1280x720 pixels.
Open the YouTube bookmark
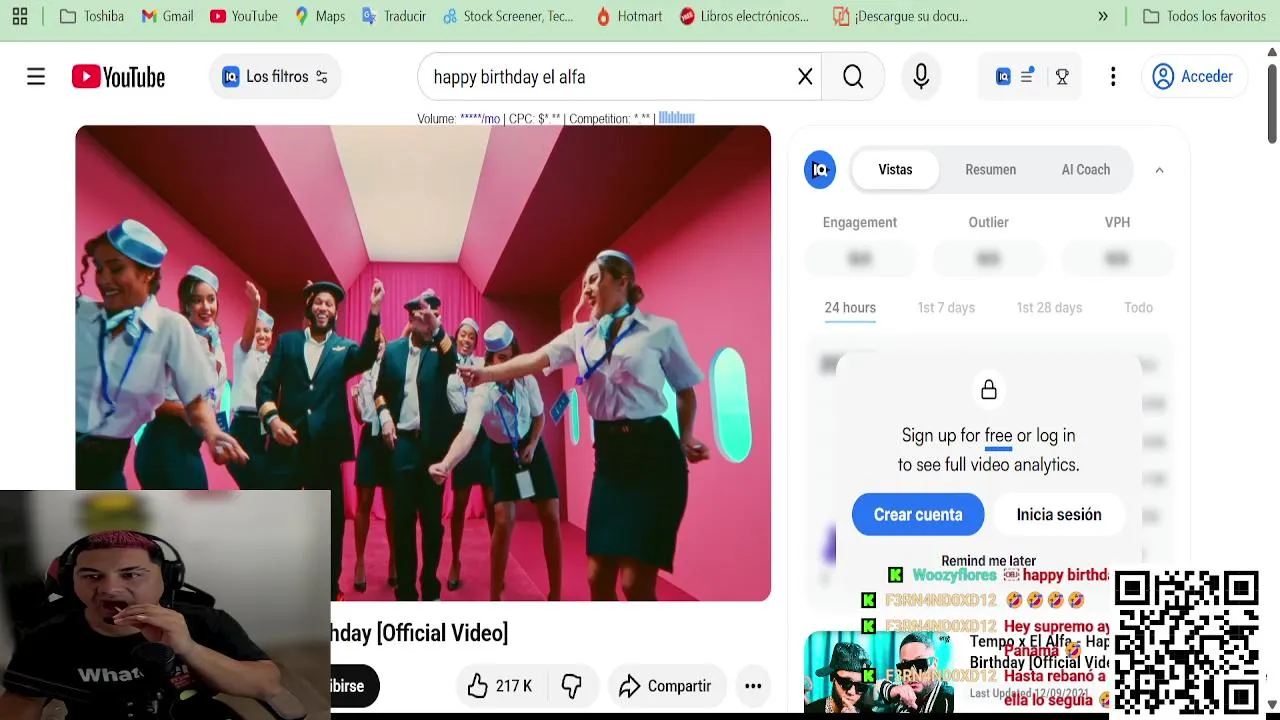(244, 16)
